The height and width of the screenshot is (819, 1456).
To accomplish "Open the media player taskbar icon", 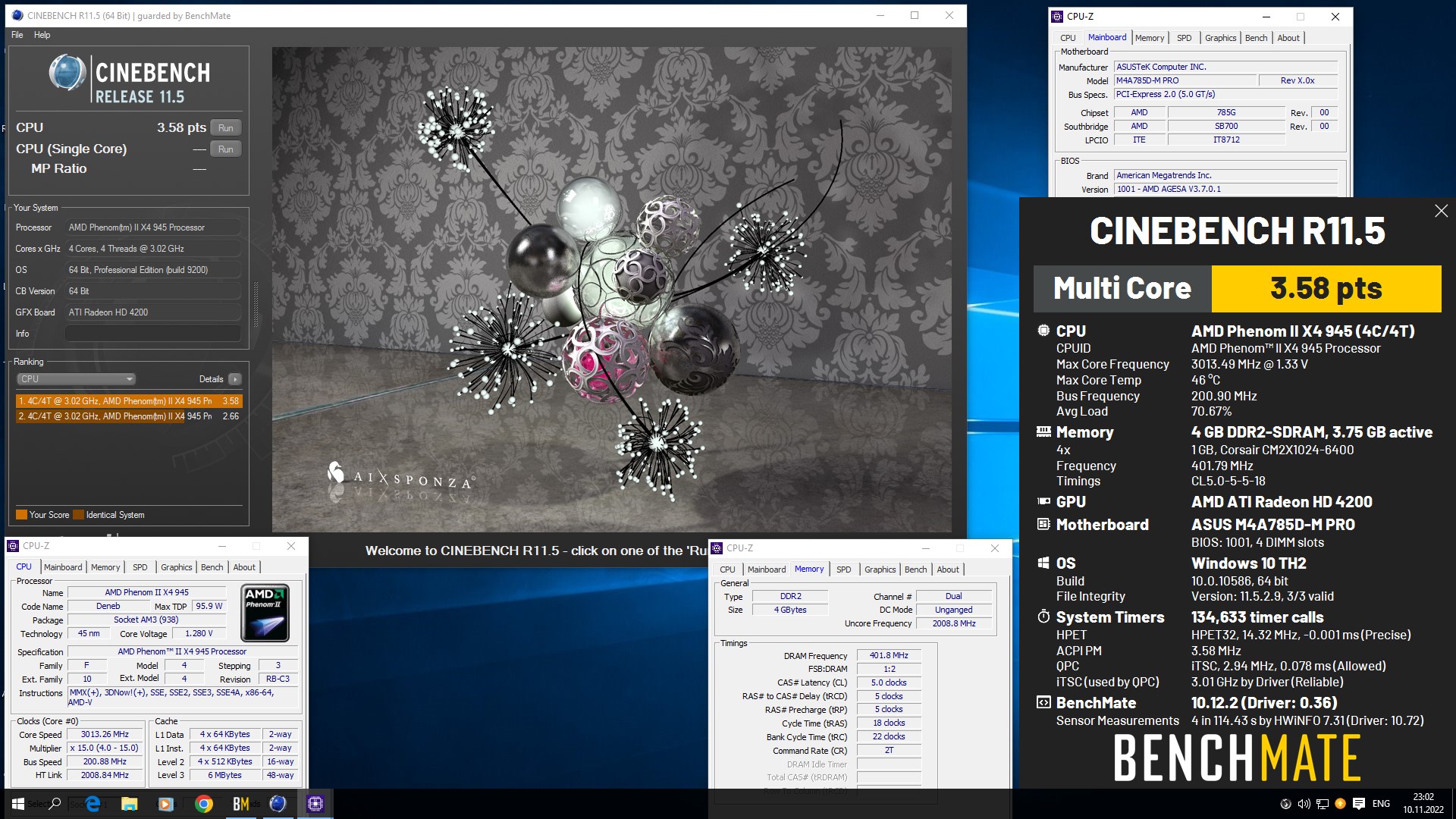I will pyautogui.click(x=166, y=804).
